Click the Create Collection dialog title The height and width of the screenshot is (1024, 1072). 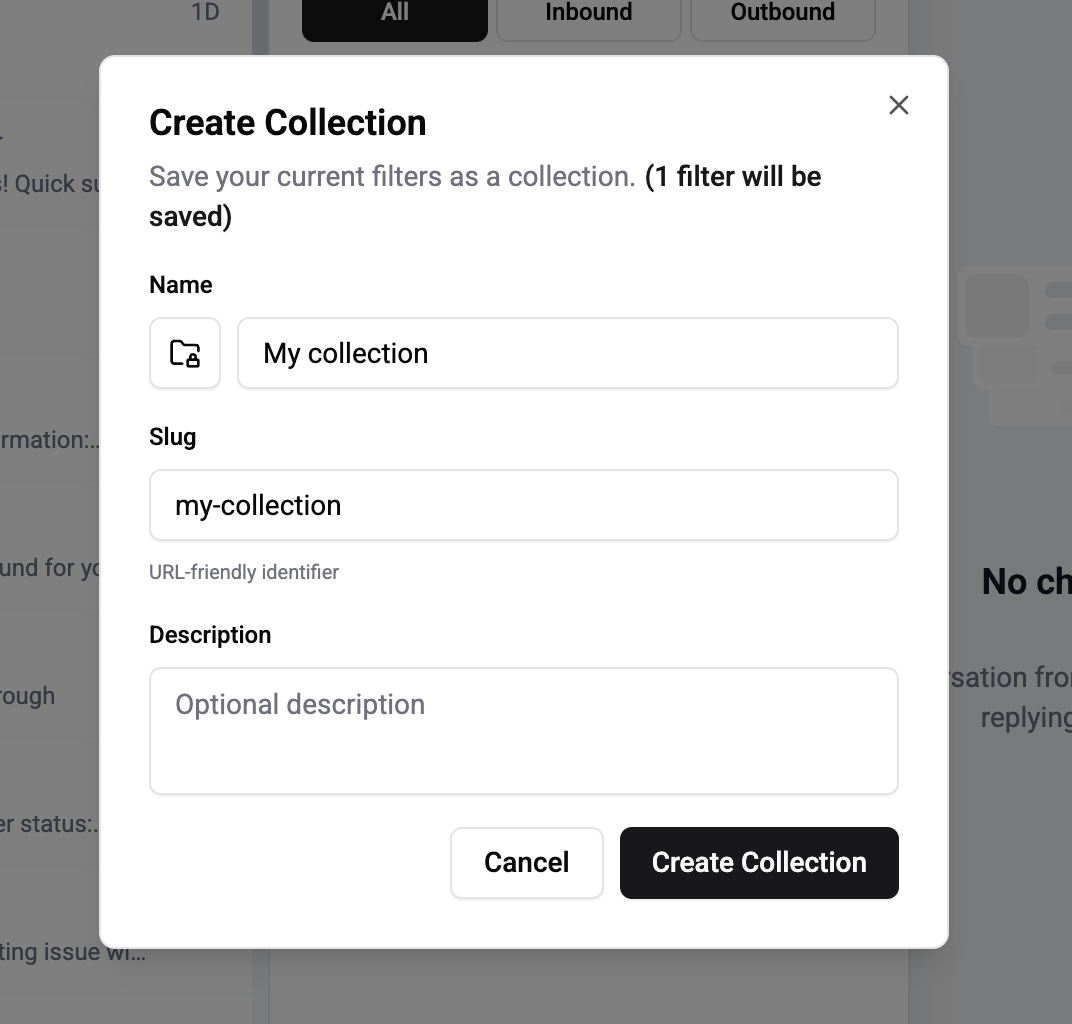pyautogui.click(x=287, y=122)
